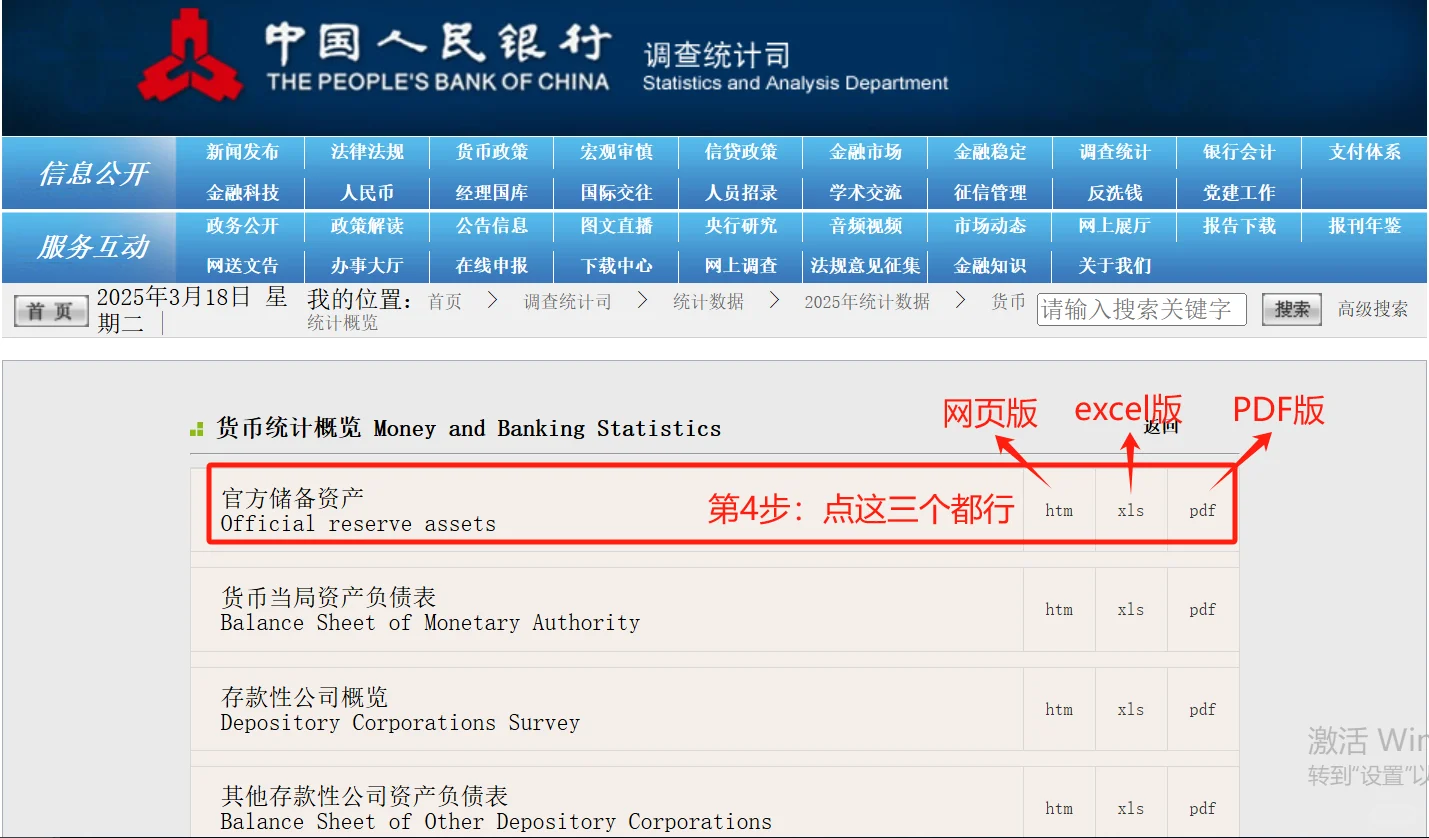Click the 存款性公司概览 row title

click(x=304, y=697)
